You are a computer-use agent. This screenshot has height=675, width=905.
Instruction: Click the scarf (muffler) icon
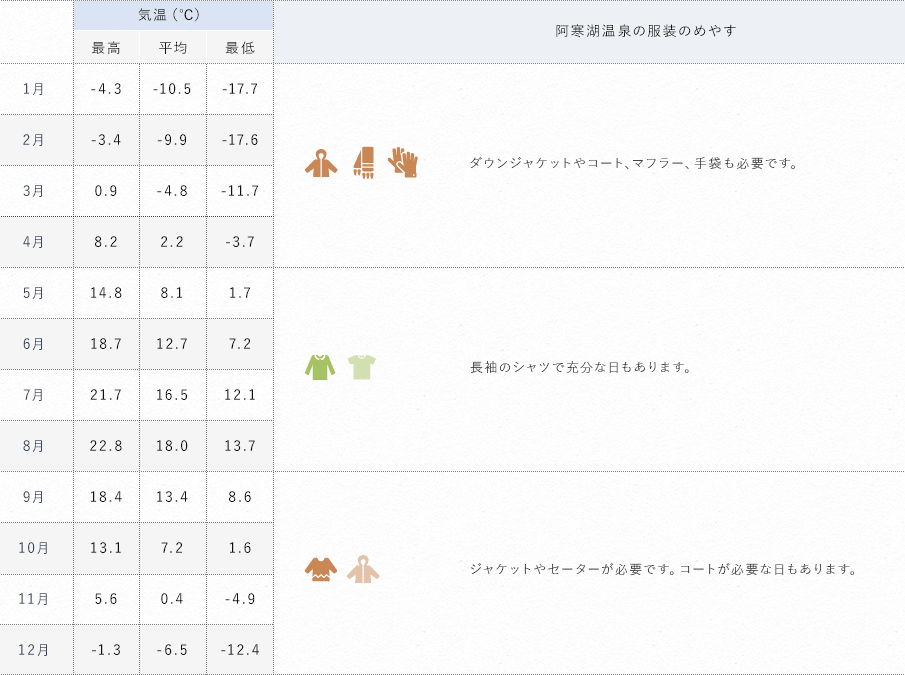click(364, 163)
